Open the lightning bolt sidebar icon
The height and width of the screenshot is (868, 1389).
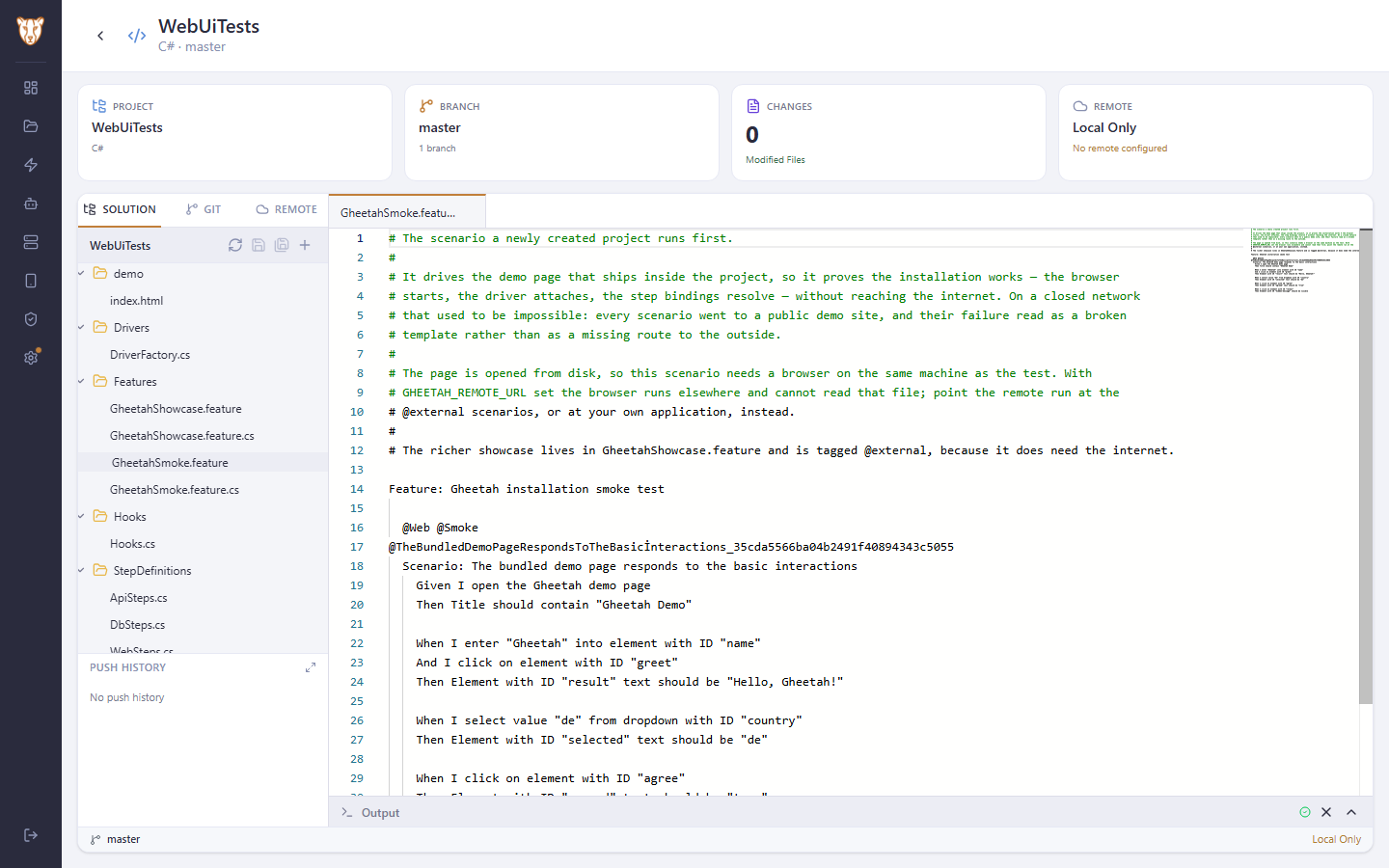click(31, 165)
